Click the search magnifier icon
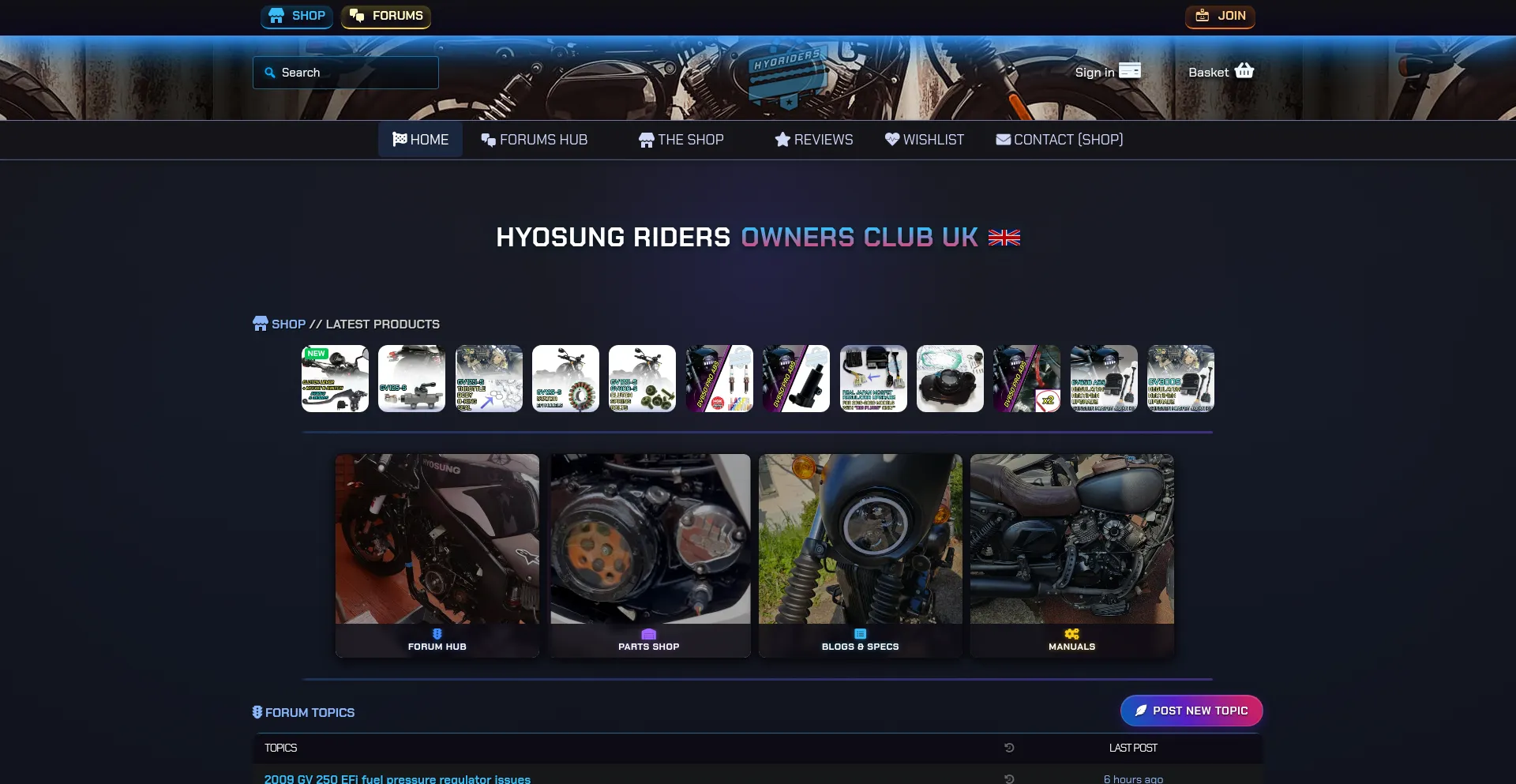 point(270,73)
